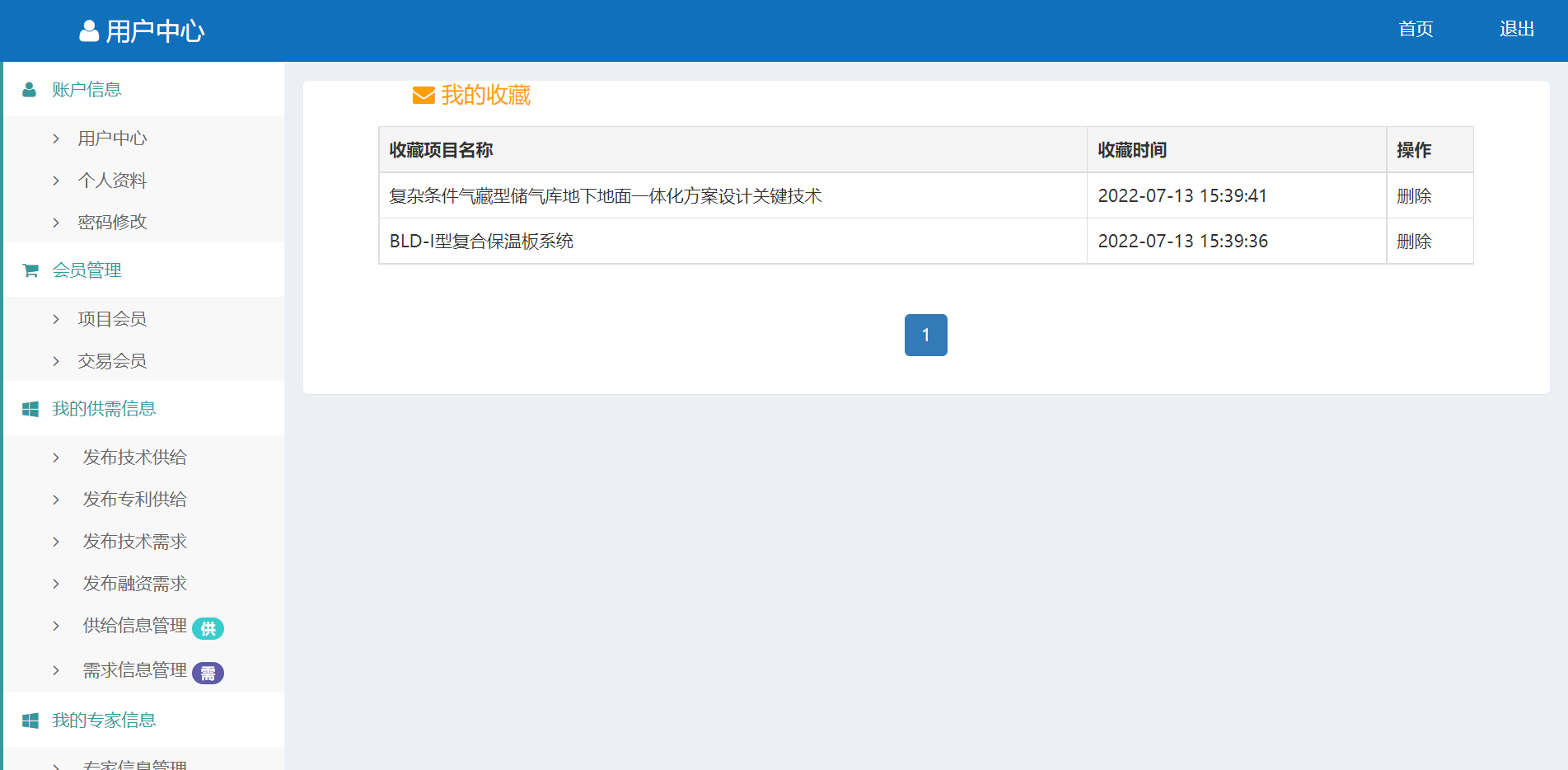Open 首页 in the top bar
This screenshot has height=770, width=1568.
coord(1416,29)
